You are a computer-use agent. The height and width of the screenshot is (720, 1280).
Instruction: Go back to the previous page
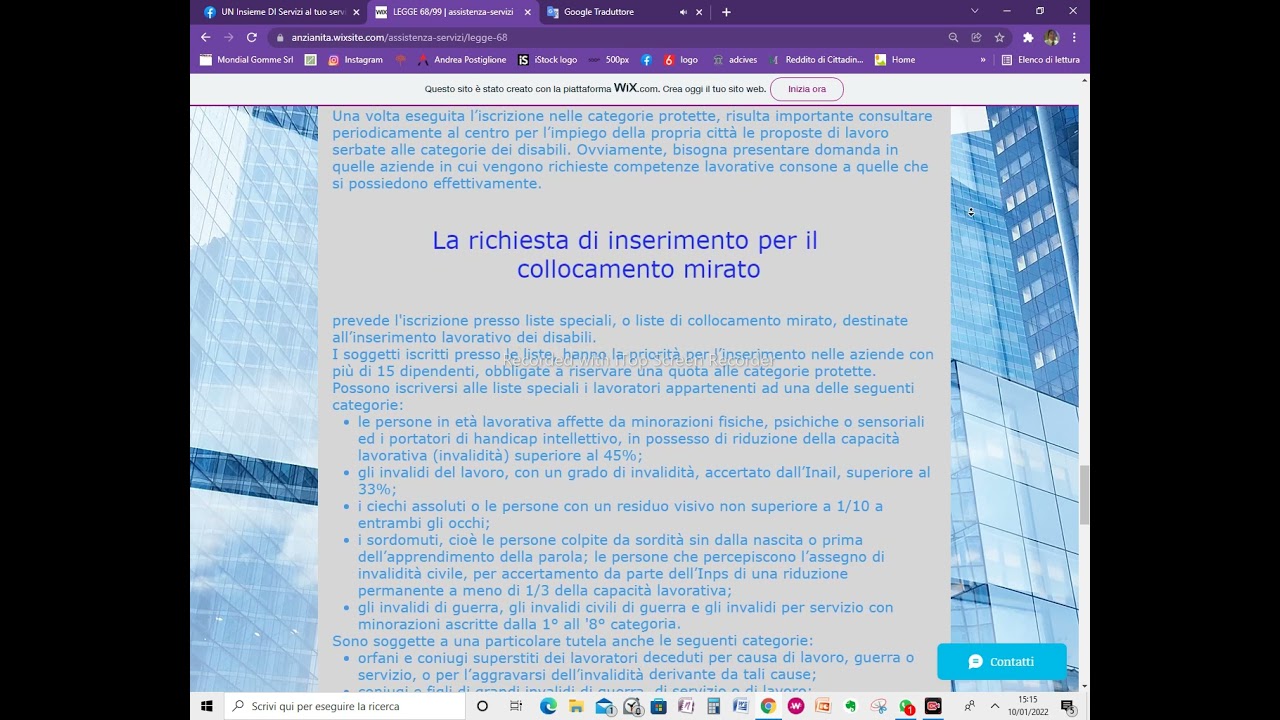[206, 37]
